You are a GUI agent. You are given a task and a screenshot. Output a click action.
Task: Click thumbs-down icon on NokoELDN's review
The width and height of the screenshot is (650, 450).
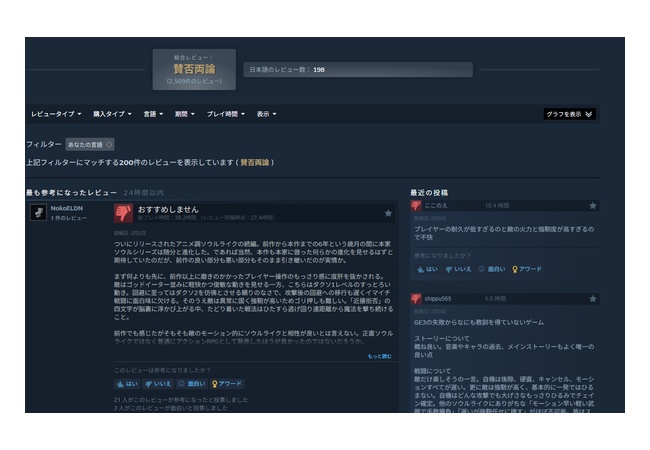(x=124, y=213)
